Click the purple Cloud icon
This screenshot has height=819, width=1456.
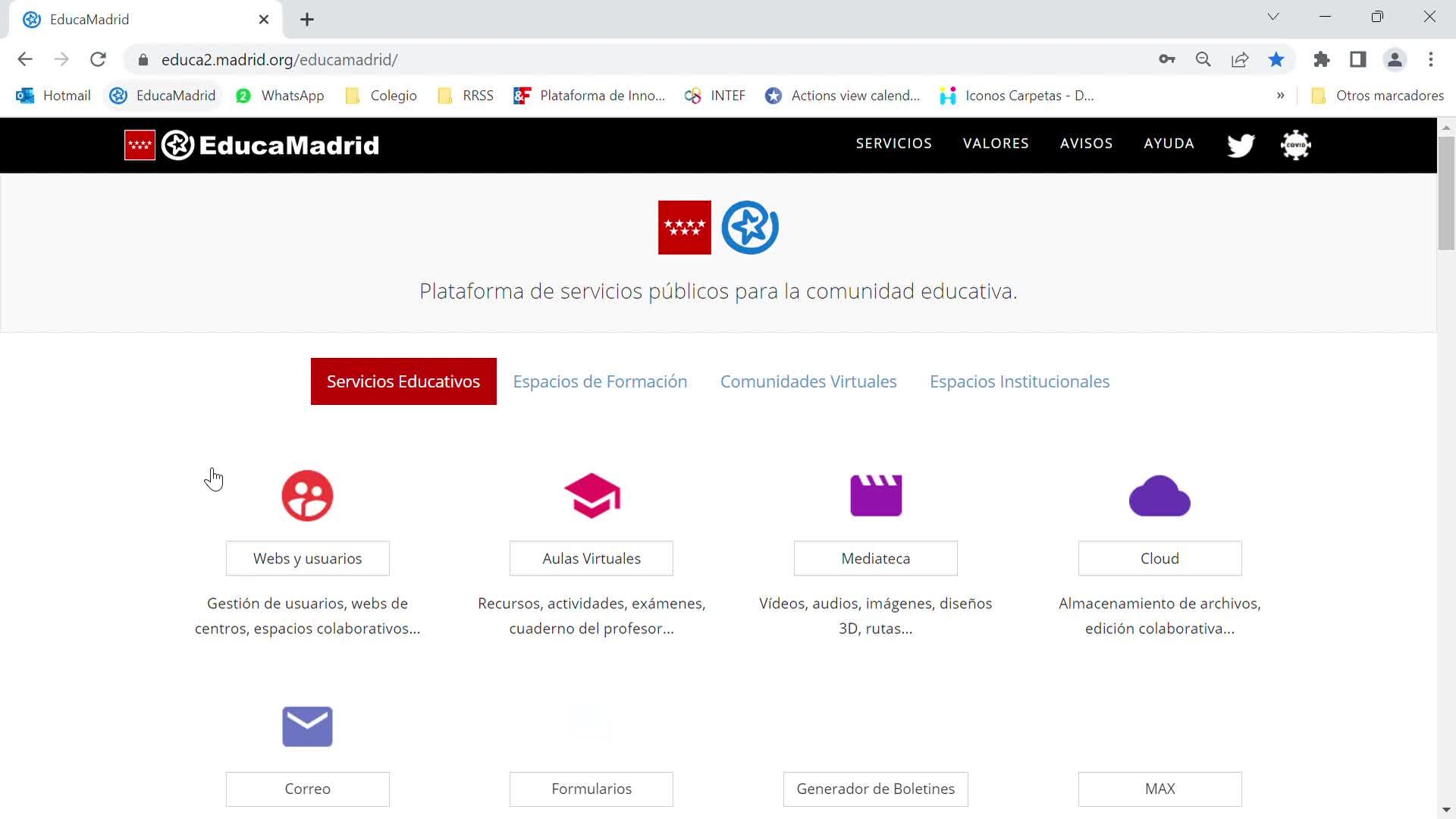[1159, 496]
